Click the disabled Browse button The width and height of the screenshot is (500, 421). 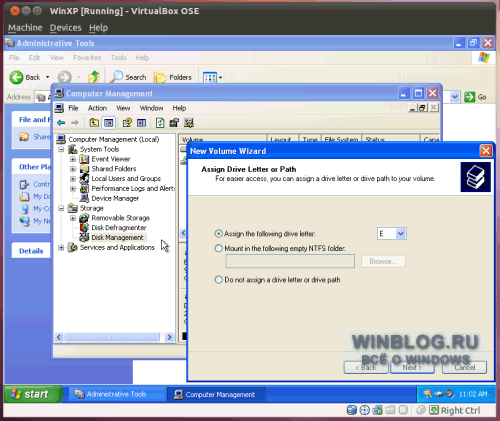point(383,261)
